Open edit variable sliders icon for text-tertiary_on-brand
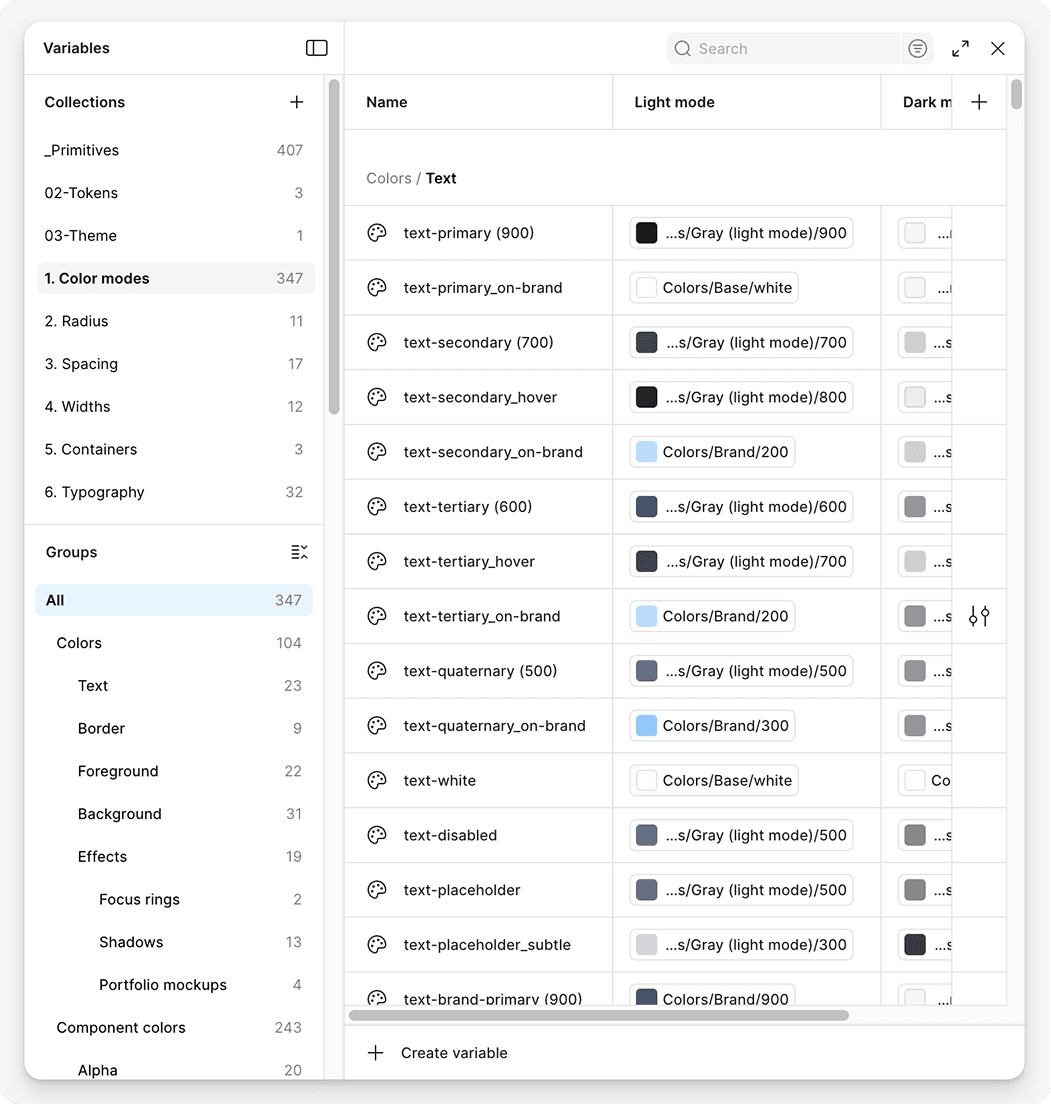The height and width of the screenshot is (1104, 1051). pos(979,616)
